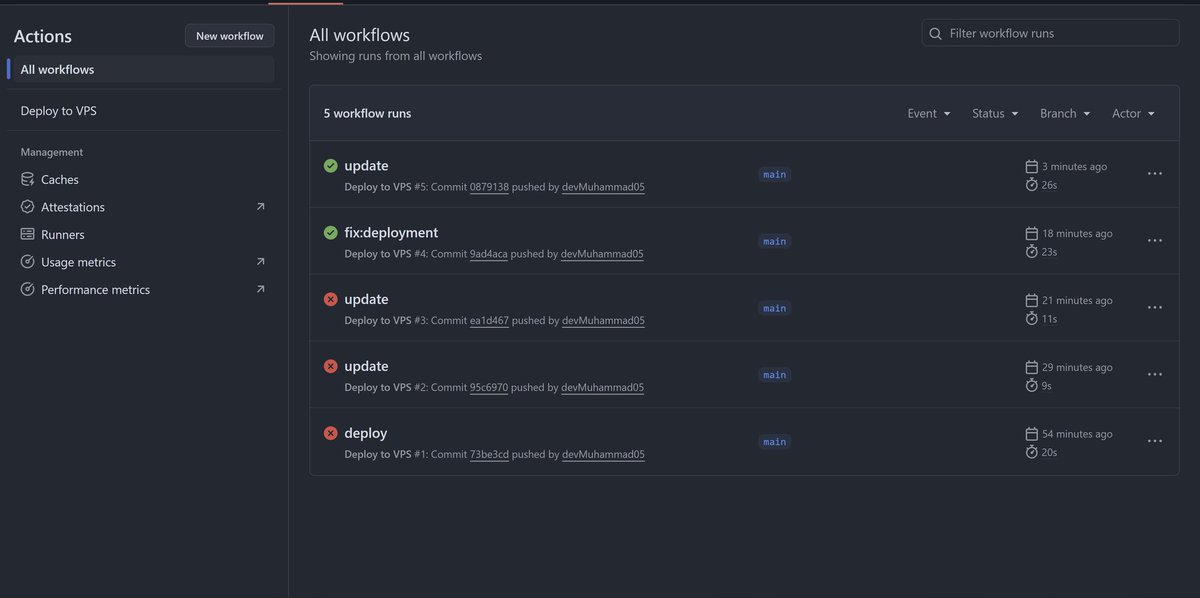This screenshot has height=598, width=1200.
Task: Open the Actor filter dropdown
Action: [x=1133, y=114]
